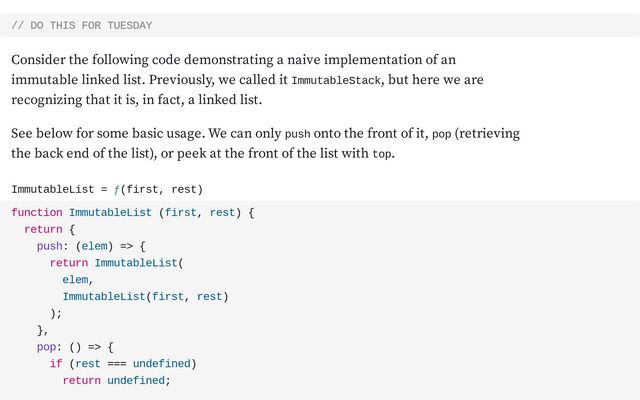The image size is (640, 400).
Task: Click the inline ImmutableStack code word
Action: point(336,80)
